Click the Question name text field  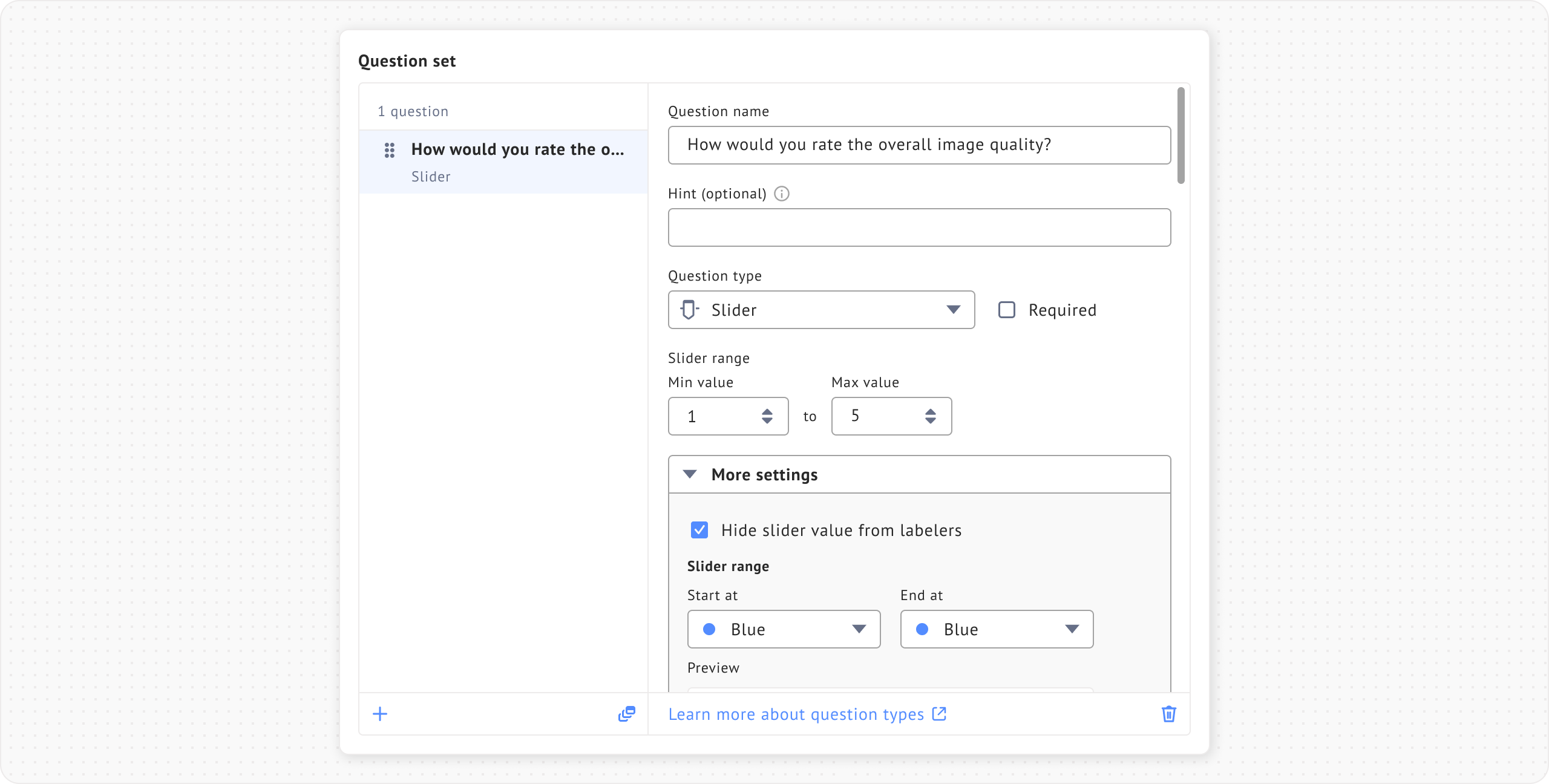pyautogui.click(x=919, y=145)
